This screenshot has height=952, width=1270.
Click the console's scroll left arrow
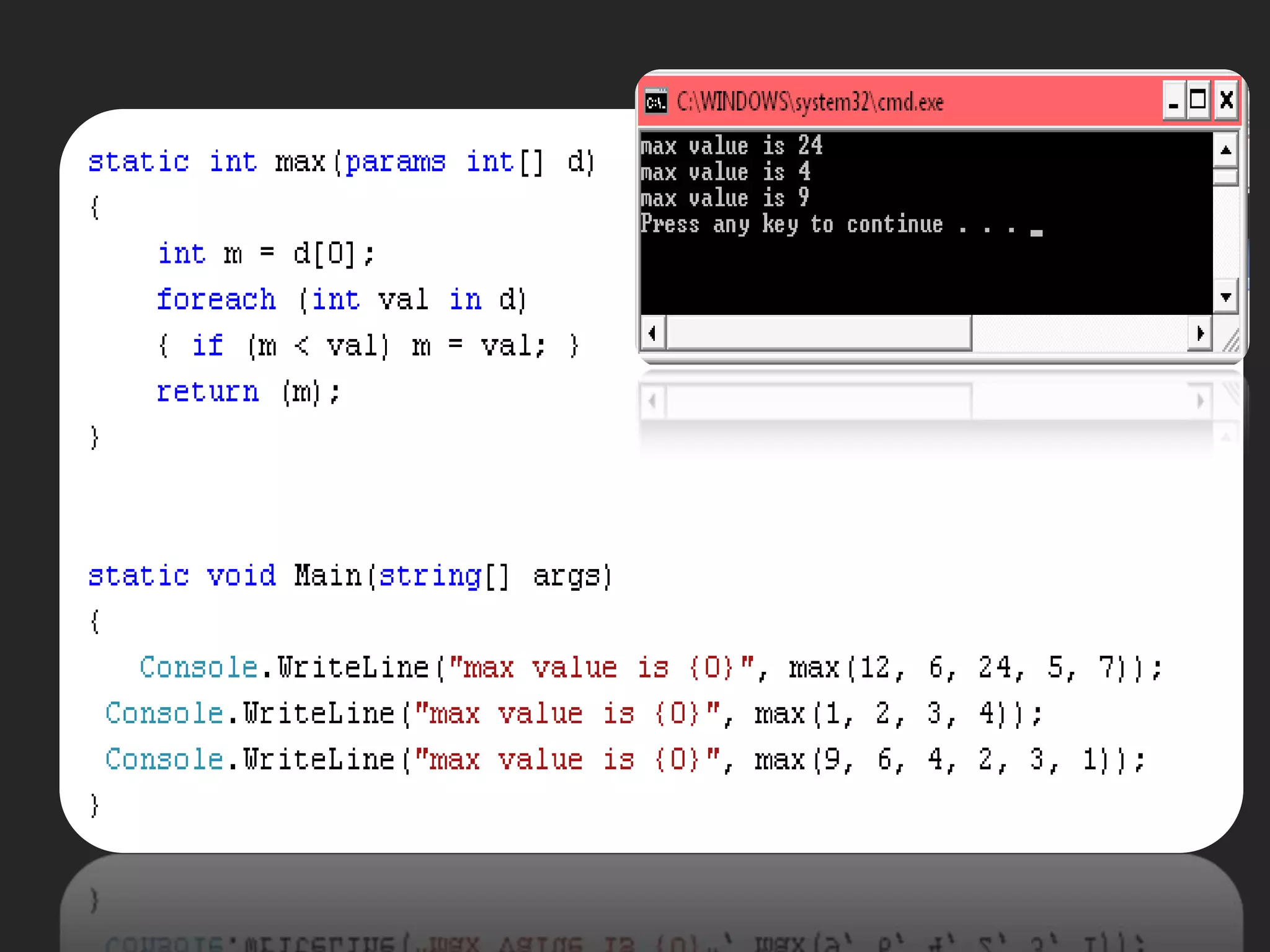tap(652, 333)
